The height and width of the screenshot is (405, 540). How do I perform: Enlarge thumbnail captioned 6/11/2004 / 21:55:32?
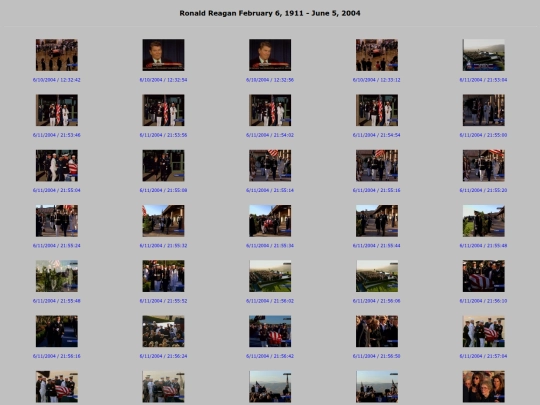click(164, 221)
